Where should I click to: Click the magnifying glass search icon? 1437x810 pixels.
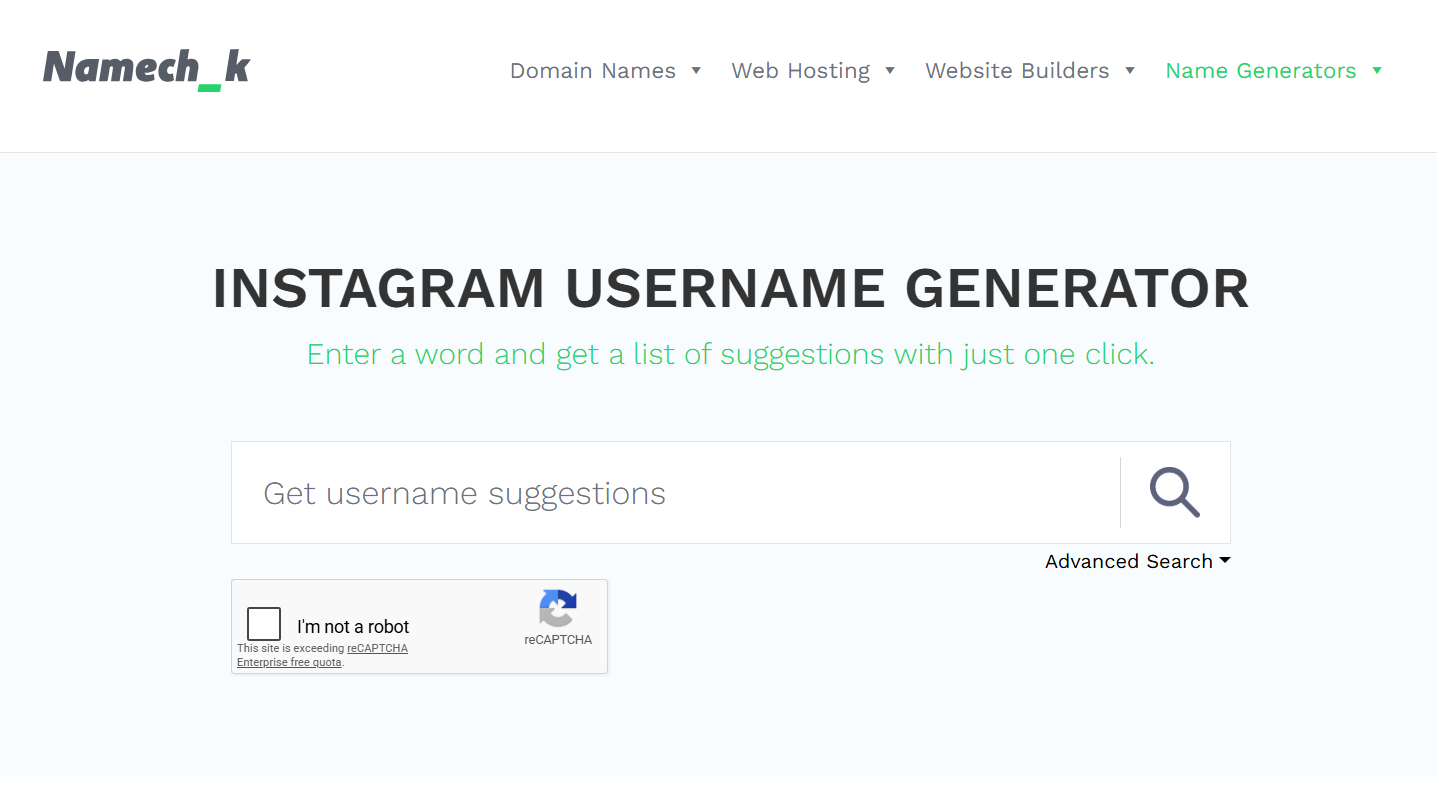[x=1174, y=492]
